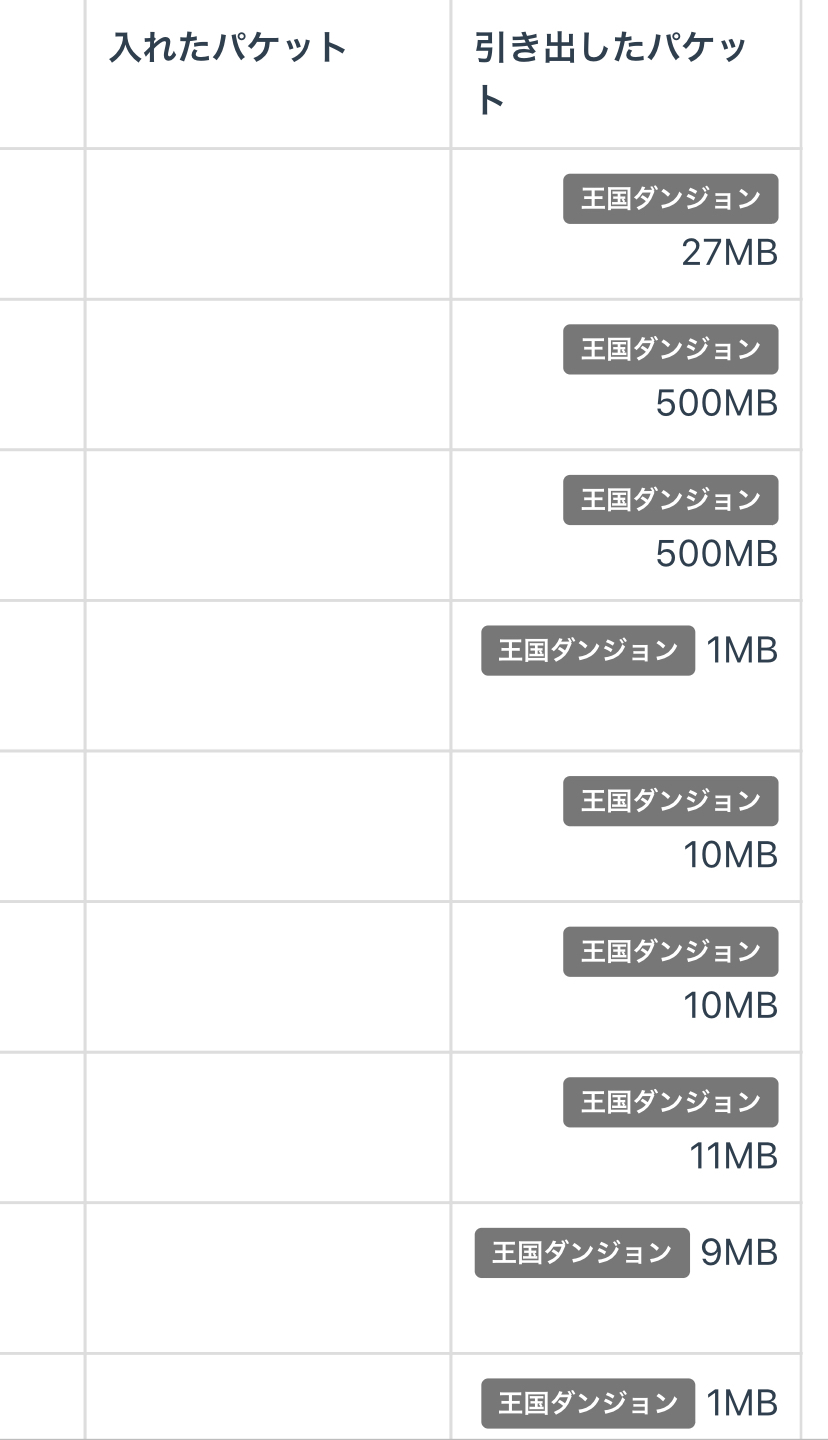Click the second 500MB packet value
The width and height of the screenshot is (828, 1440).
(716, 553)
